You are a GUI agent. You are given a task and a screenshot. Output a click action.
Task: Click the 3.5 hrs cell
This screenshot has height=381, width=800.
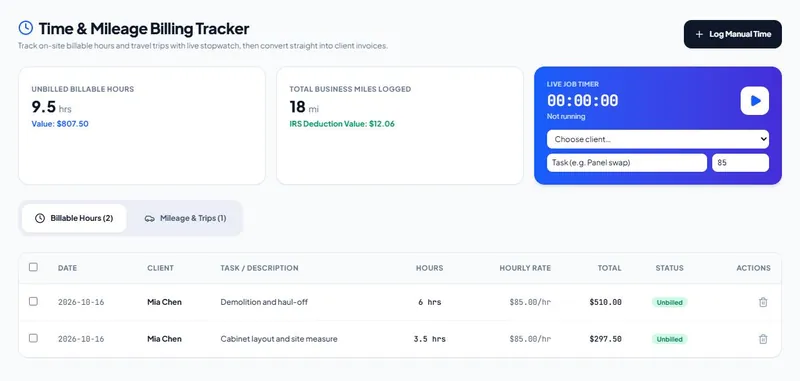coord(430,339)
